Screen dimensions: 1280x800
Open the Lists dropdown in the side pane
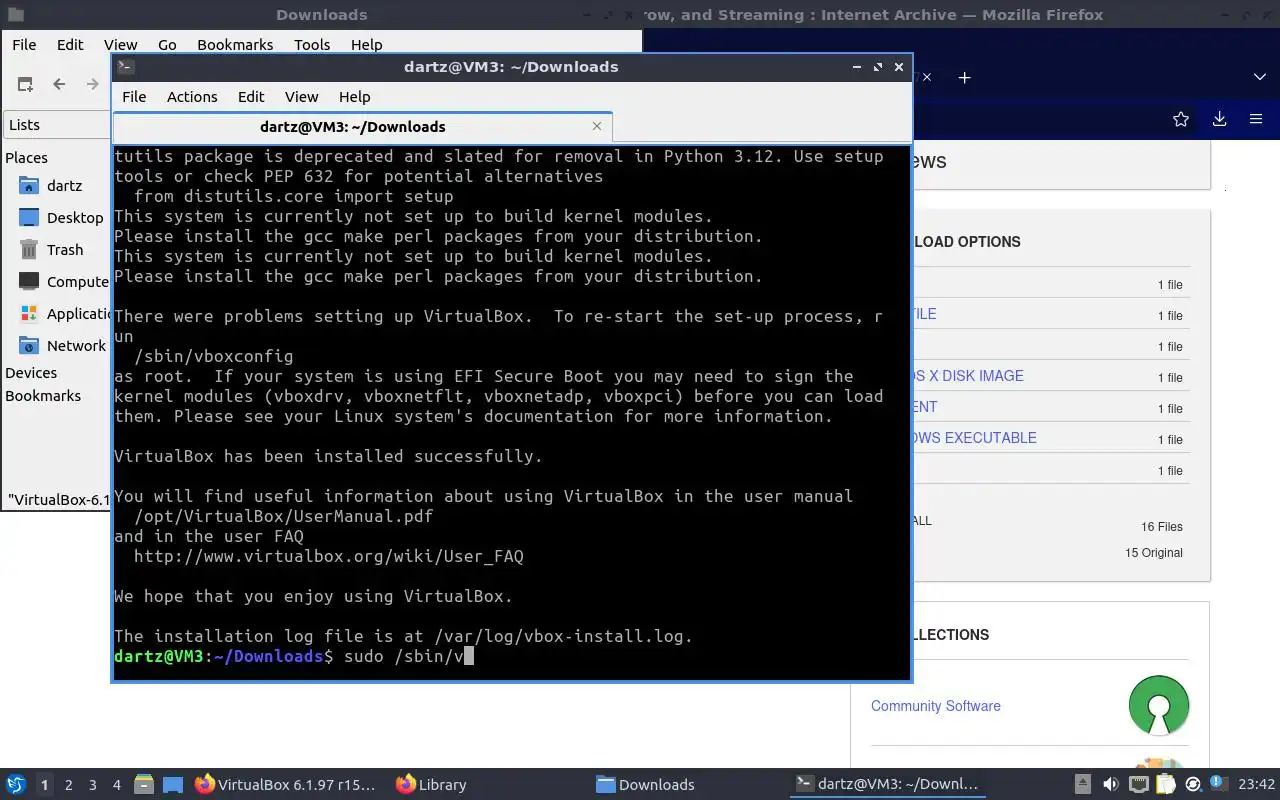click(58, 125)
